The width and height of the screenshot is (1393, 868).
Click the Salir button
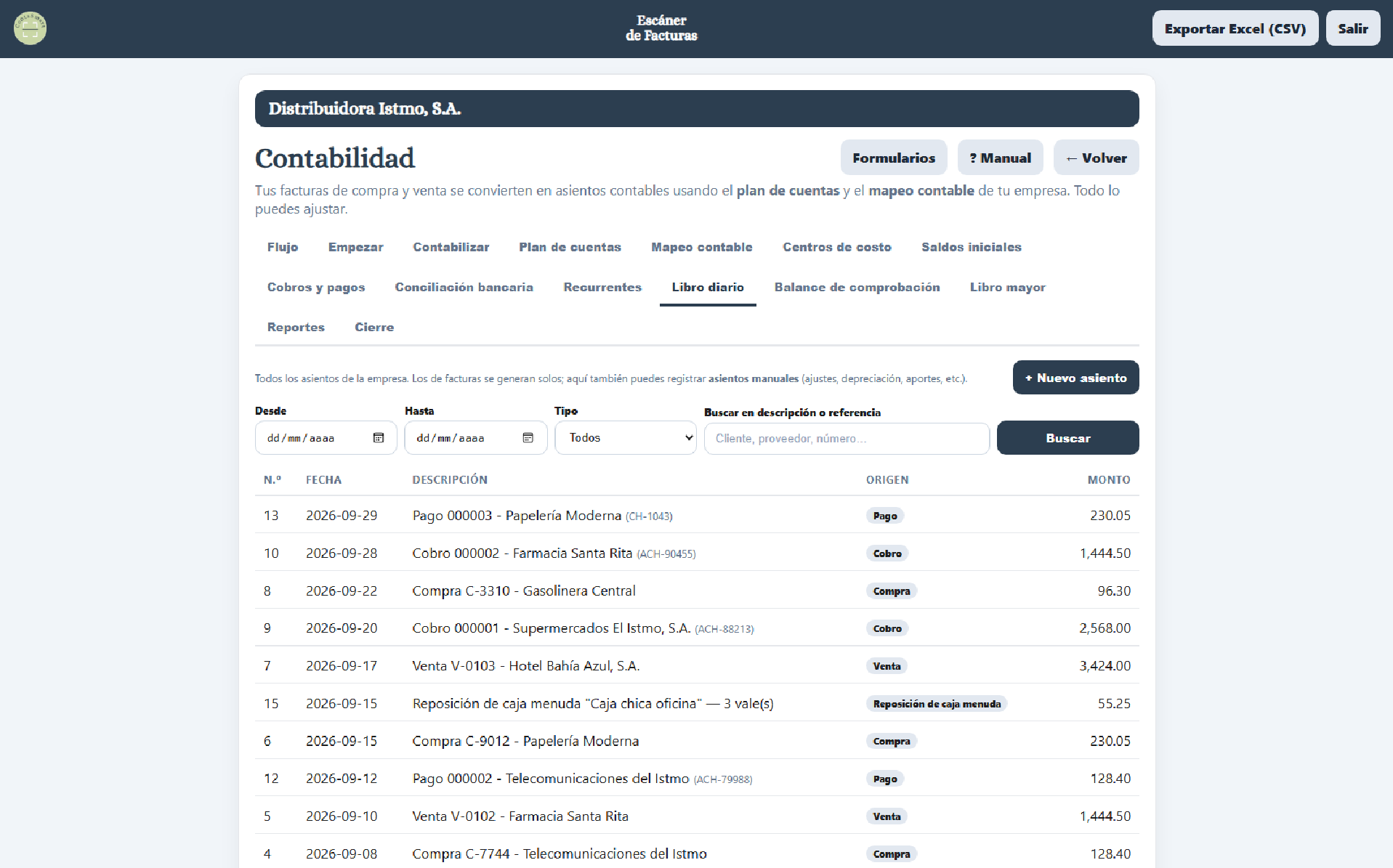click(x=1353, y=28)
